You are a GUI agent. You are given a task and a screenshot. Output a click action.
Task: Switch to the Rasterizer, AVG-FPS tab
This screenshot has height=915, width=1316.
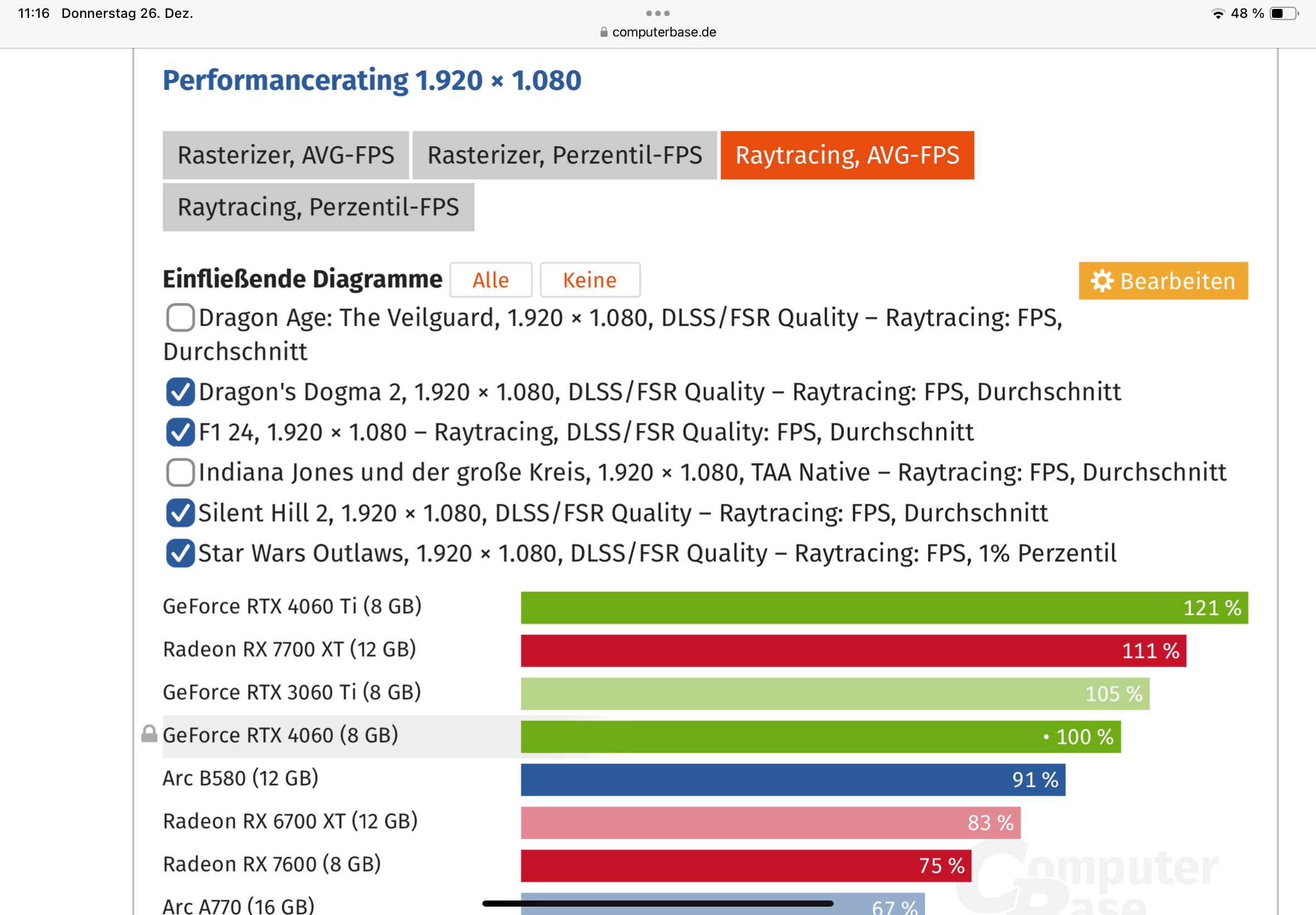tap(286, 155)
